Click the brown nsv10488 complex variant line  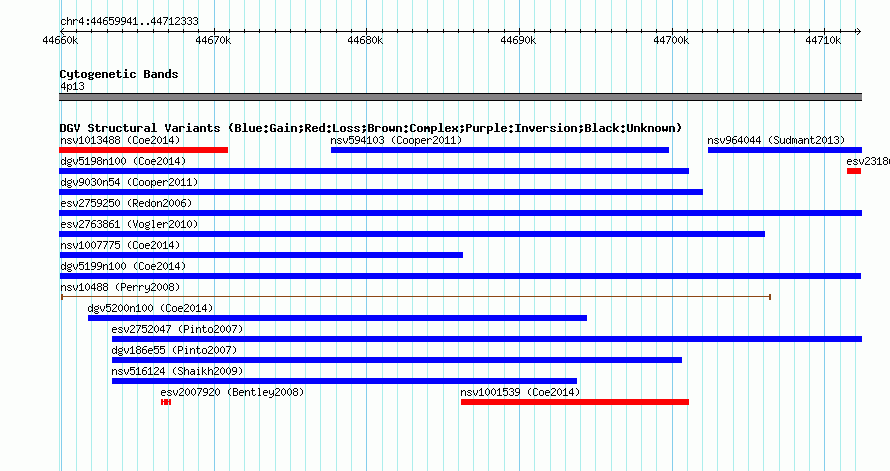tap(416, 297)
